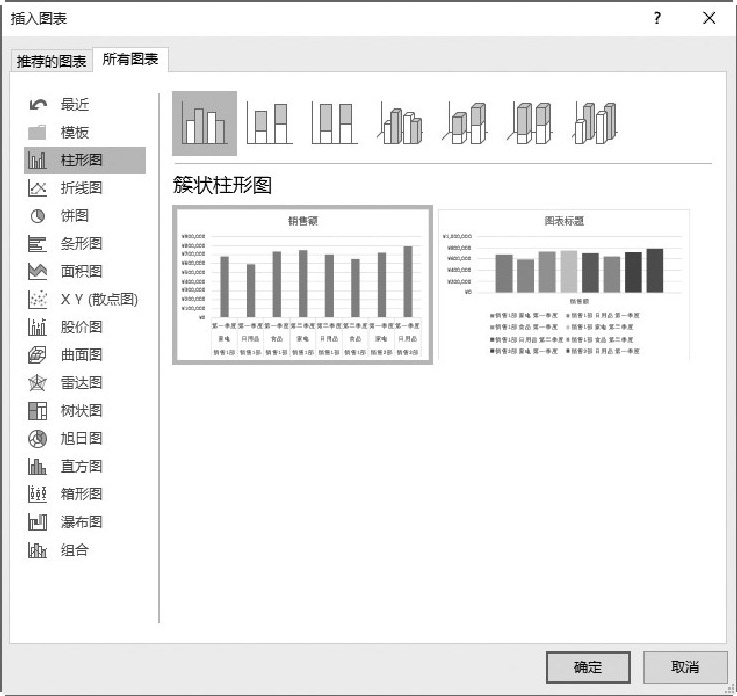This screenshot has width=737, height=696.
Task: Select the 树状图 list label
Action: pos(81,411)
